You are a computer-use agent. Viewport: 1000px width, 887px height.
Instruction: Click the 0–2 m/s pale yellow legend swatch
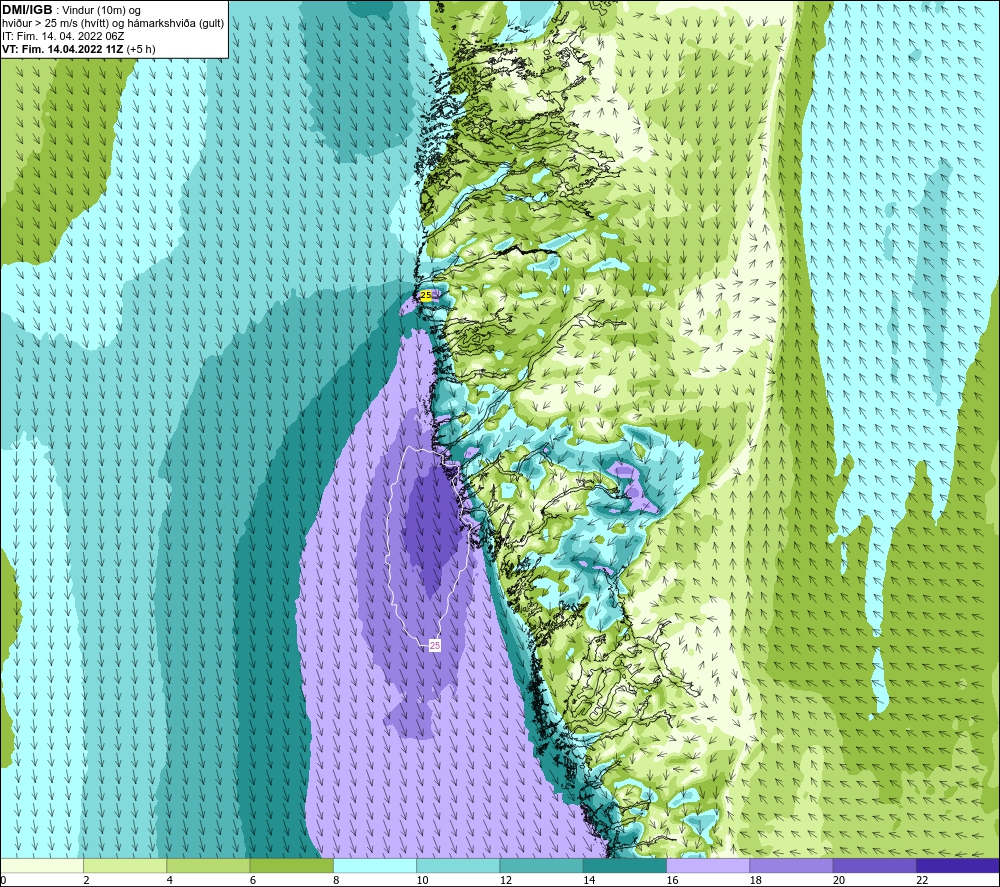pos(42,865)
